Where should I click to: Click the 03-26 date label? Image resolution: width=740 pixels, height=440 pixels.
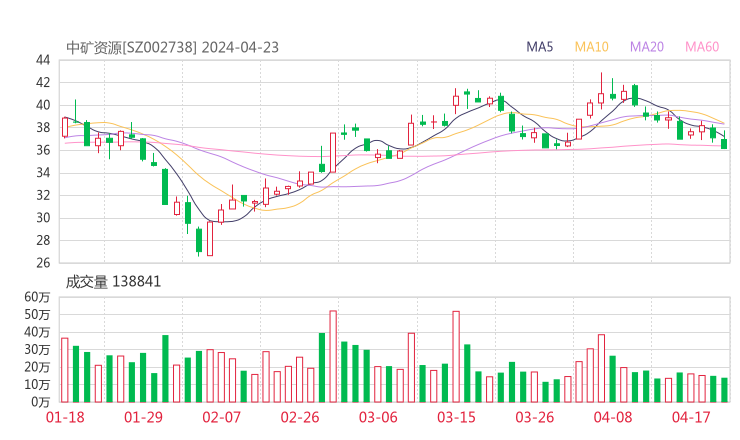tap(534, 417)
